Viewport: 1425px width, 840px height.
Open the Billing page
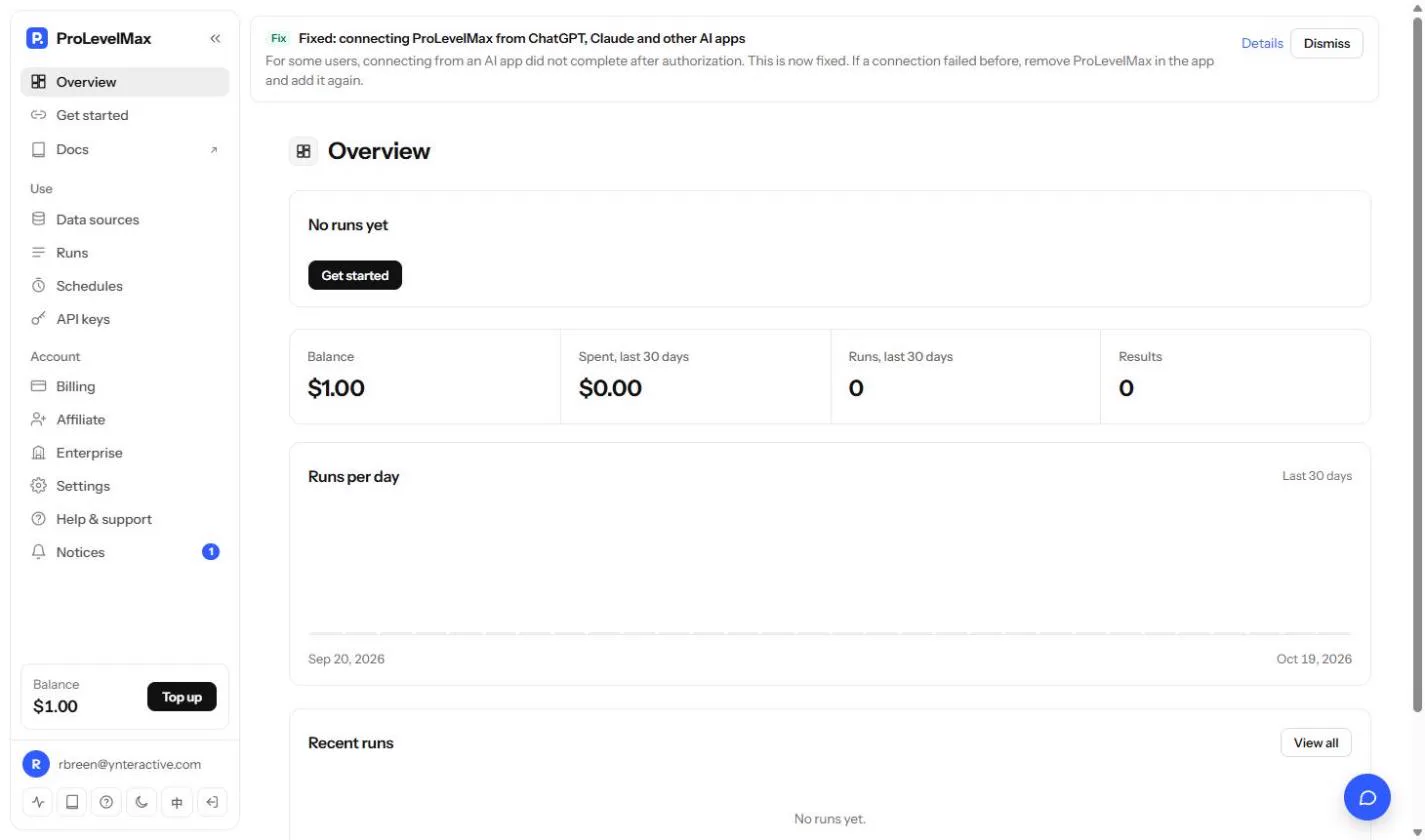coord(125,386)
